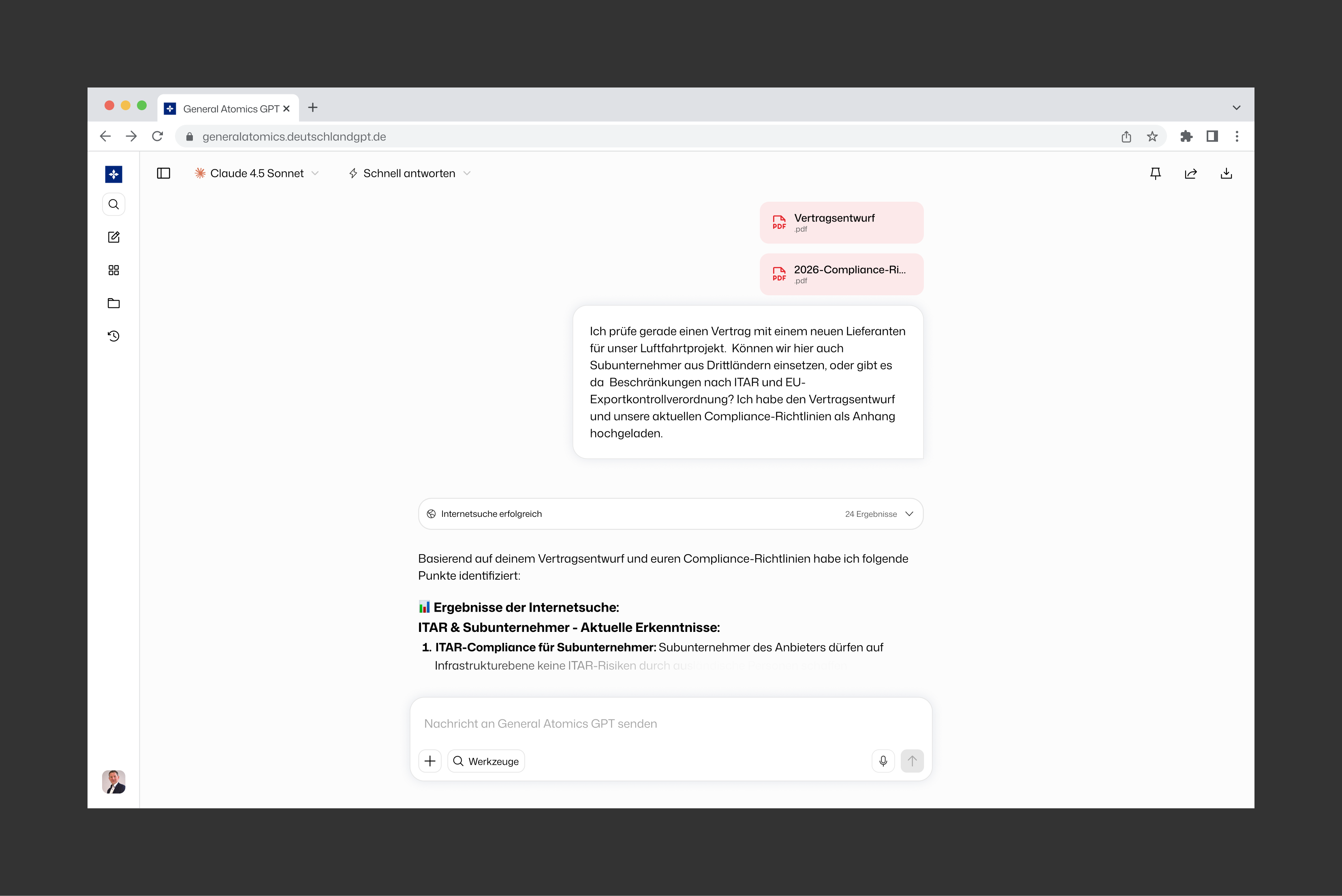The width and height of the screenshot is (1342, 896).
Task: Go forward with the browser forward arrow
Action: pos(131,137)
